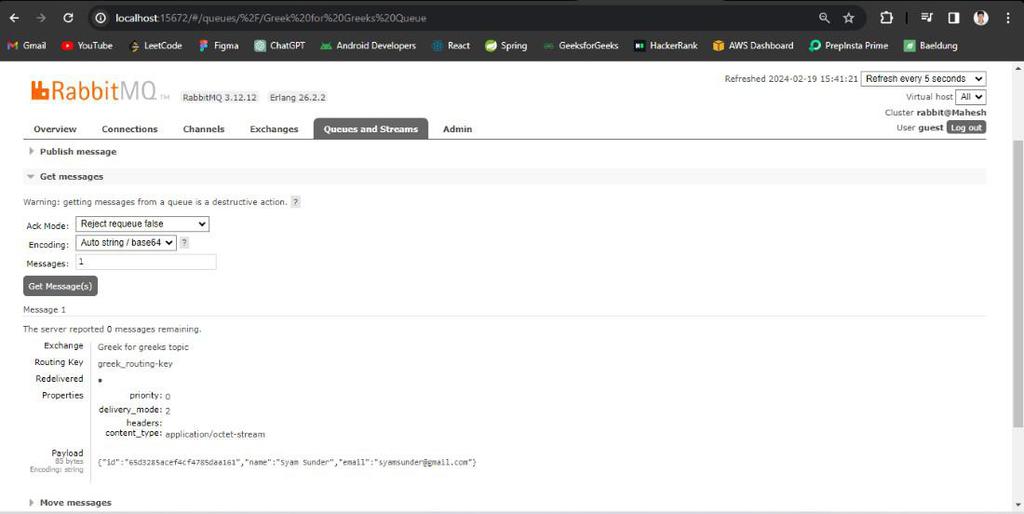This screenshot has width=1024, height=514.
Task: Open the browser extensions puzzle icon
Action: (886, 18)
